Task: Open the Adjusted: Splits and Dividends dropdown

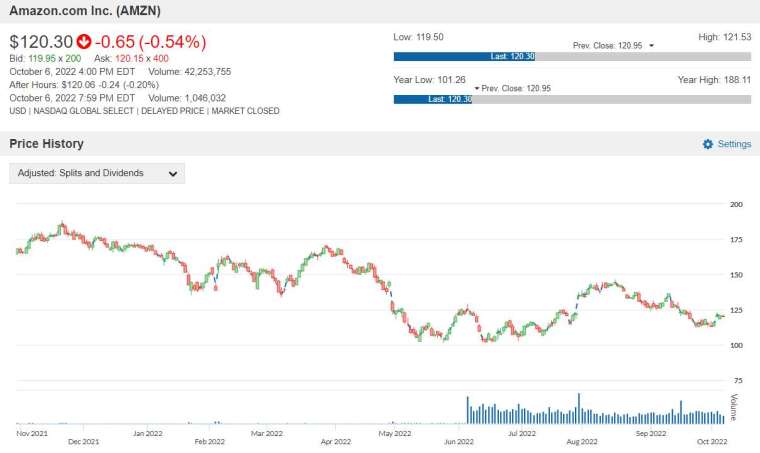Action: pos(97,173)
